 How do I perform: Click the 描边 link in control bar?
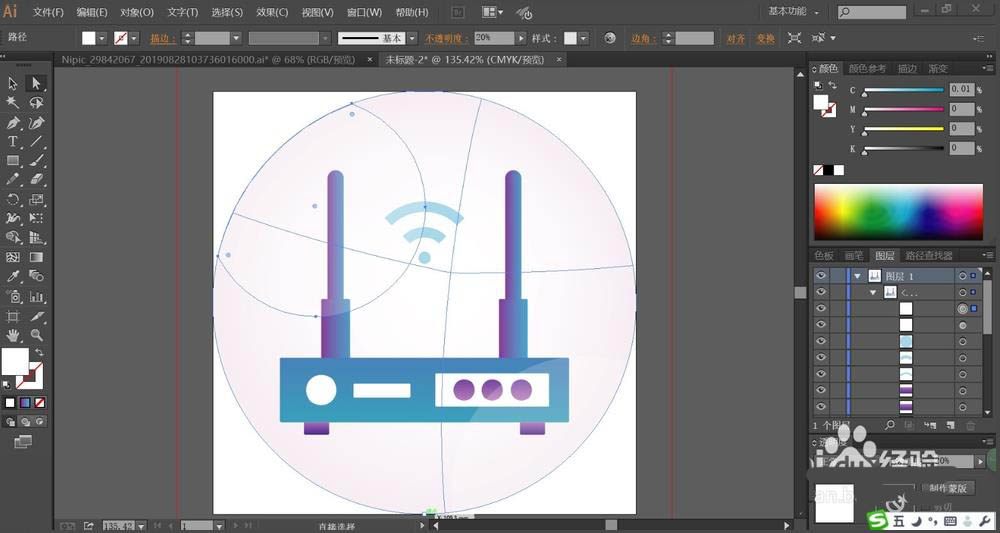click(163, 39)
